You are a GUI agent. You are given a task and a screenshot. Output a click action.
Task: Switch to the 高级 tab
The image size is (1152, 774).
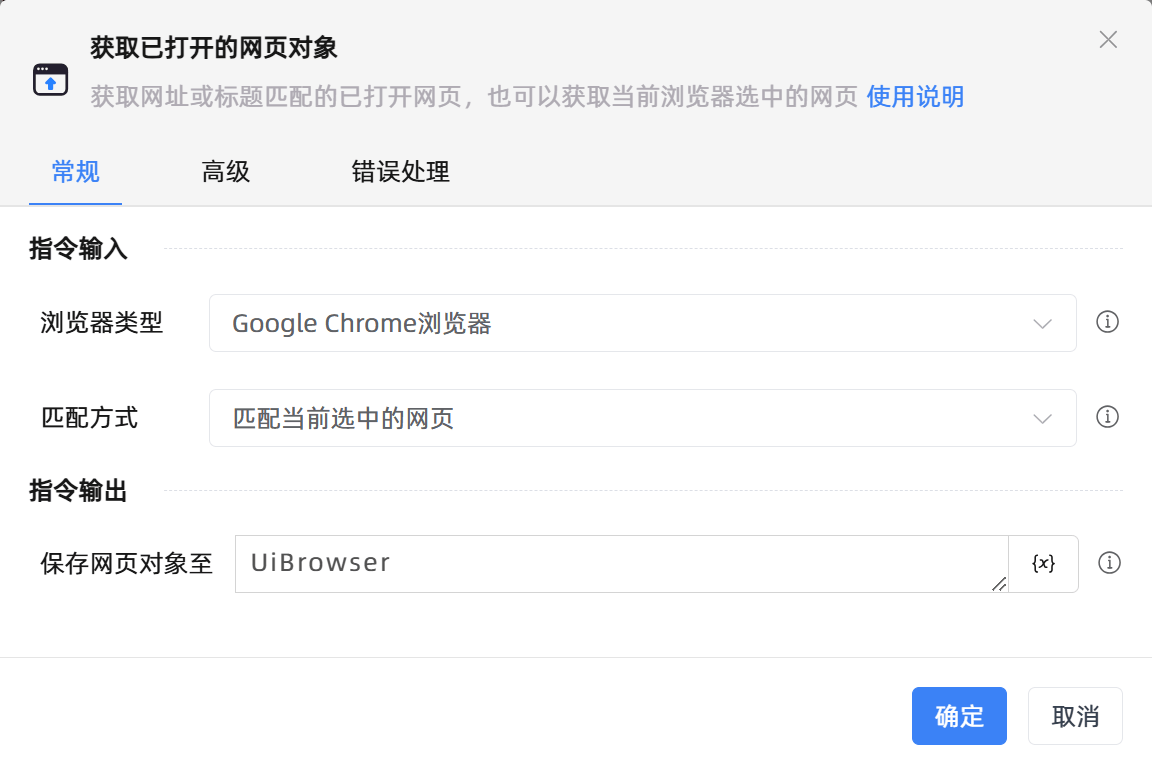tap(226, 172)
